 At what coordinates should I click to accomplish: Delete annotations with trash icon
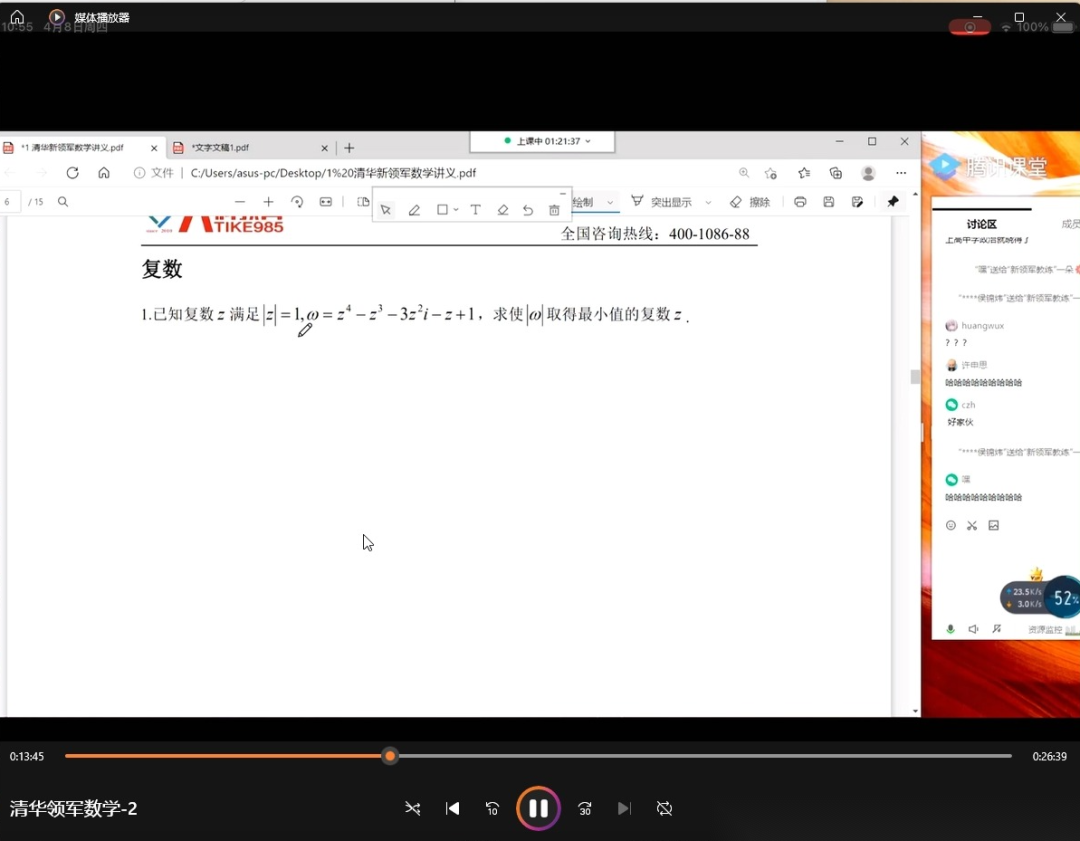pos(554,210)
